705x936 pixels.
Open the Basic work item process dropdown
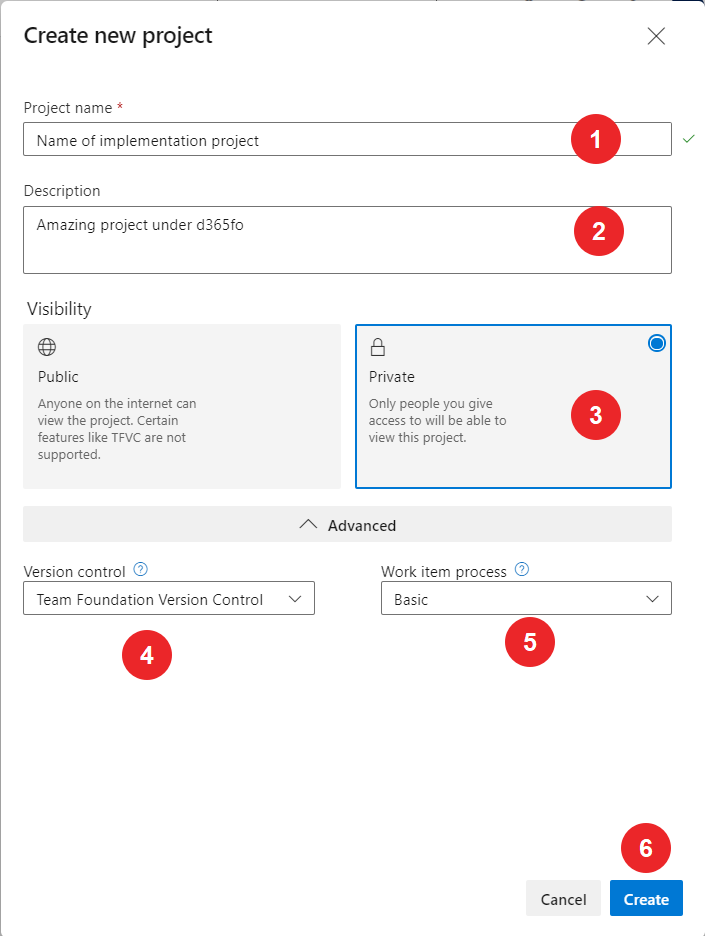(526, 598)
